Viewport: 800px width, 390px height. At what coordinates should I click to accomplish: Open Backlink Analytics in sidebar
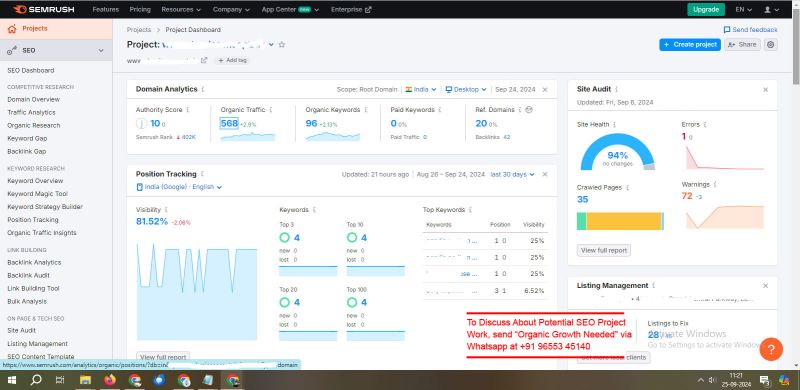click(34, 262)
